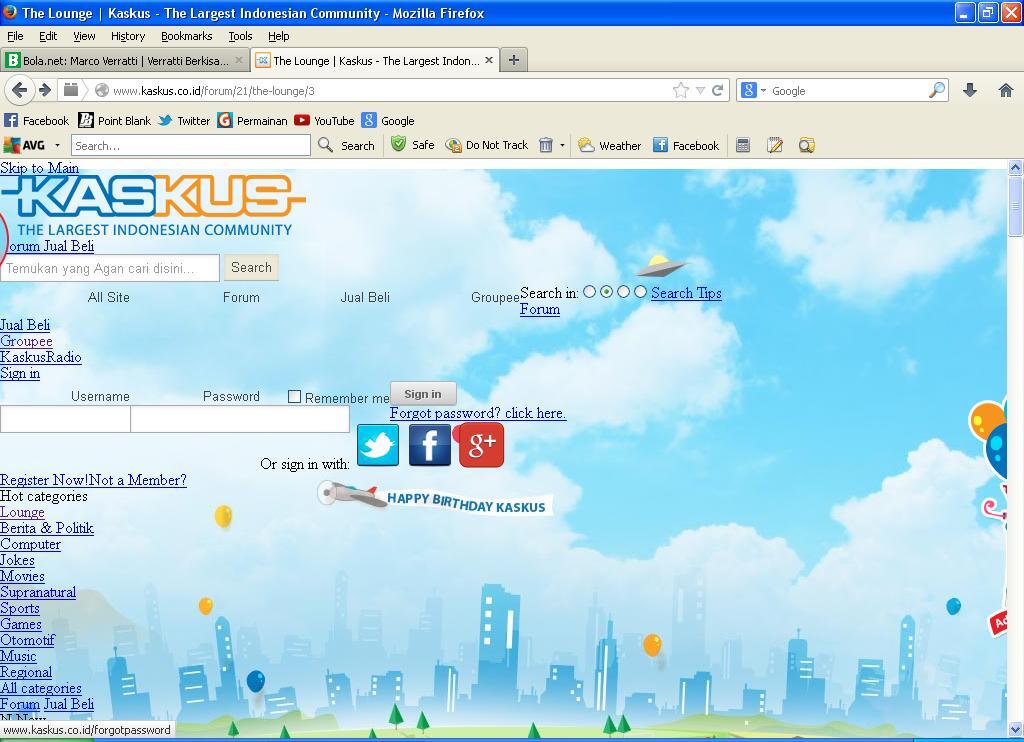The width and height of the screenshot is (1024, 742).
Task: Check the Remember me checkbox
Action: [x=295, y=396]
